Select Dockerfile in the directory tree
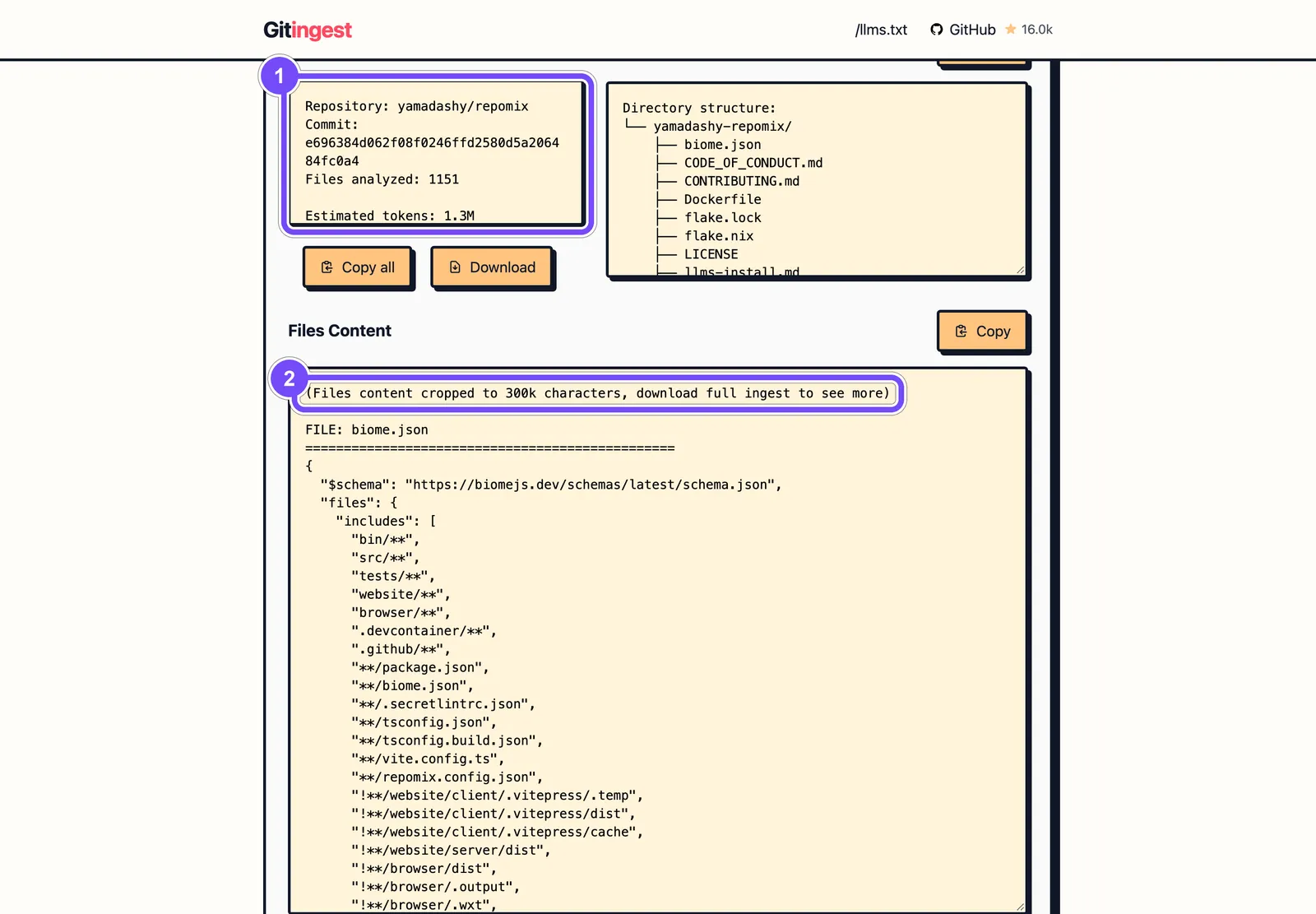Screen dimensions: 1316x914 723,199
